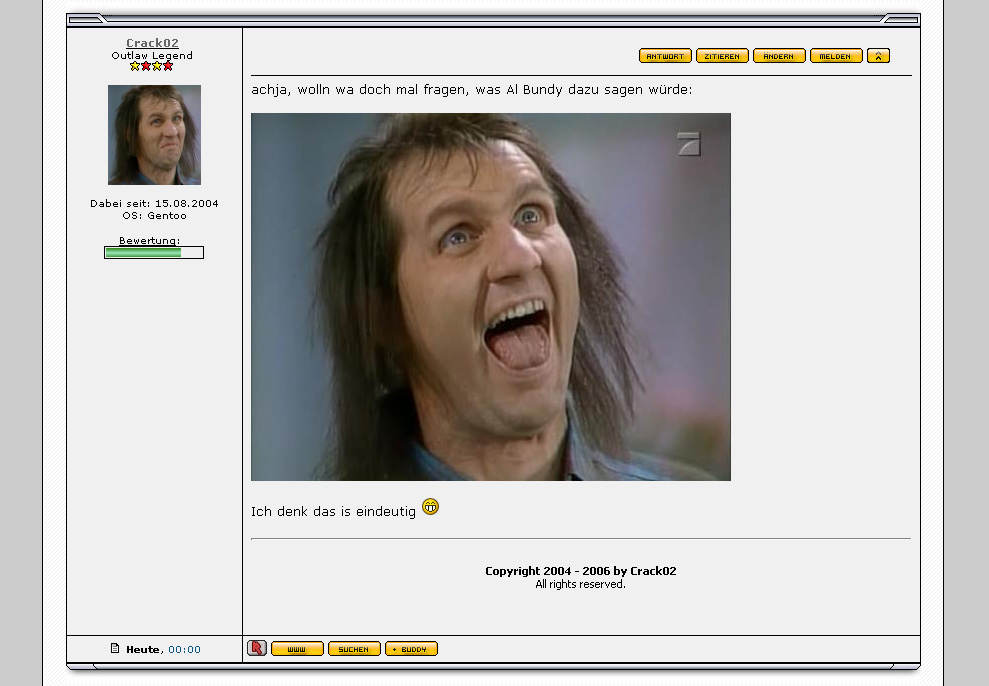Click the green Bewertung rating bar
989x686 pixels.
point(154,252)
